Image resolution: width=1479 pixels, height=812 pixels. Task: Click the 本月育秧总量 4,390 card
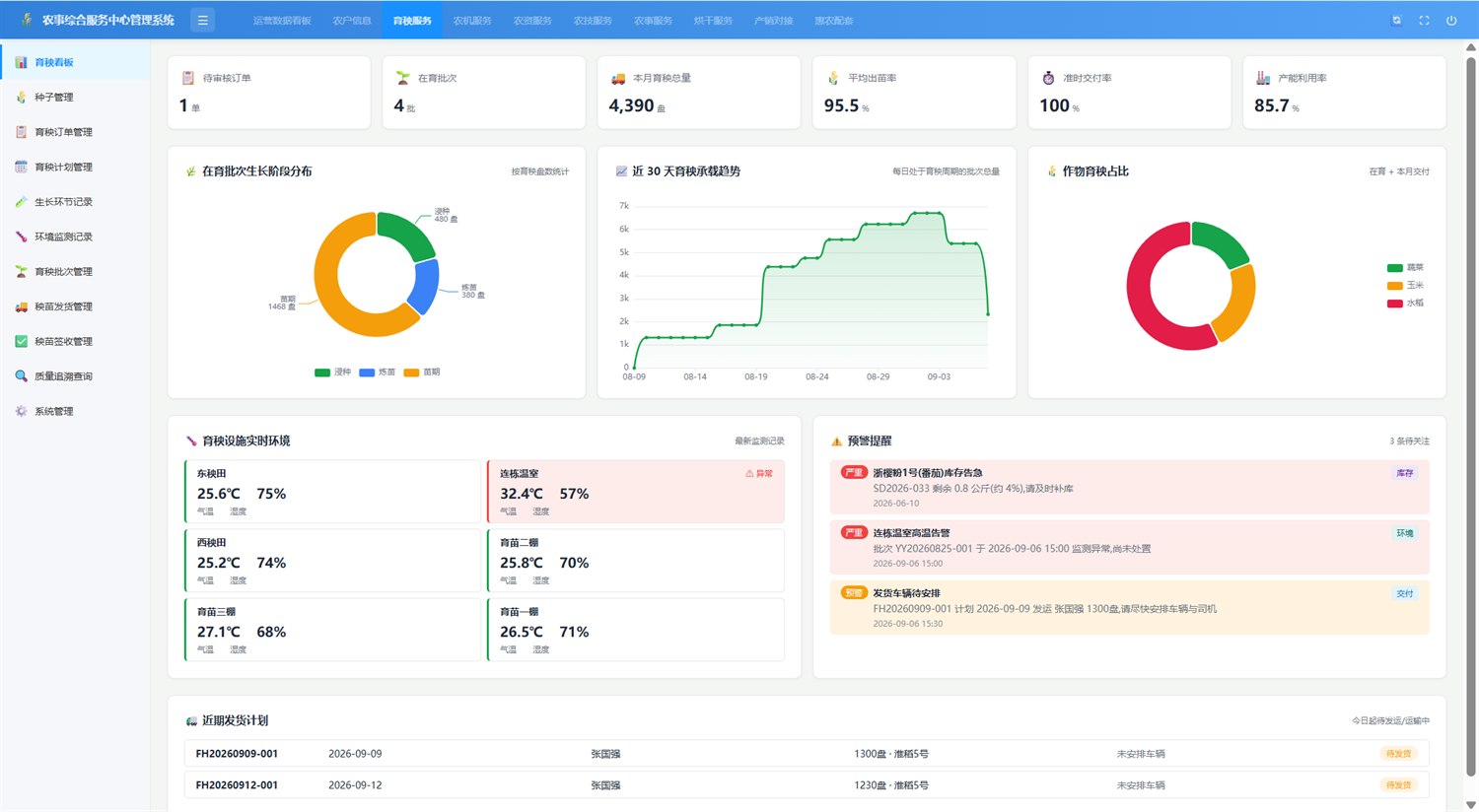(699, 93)
